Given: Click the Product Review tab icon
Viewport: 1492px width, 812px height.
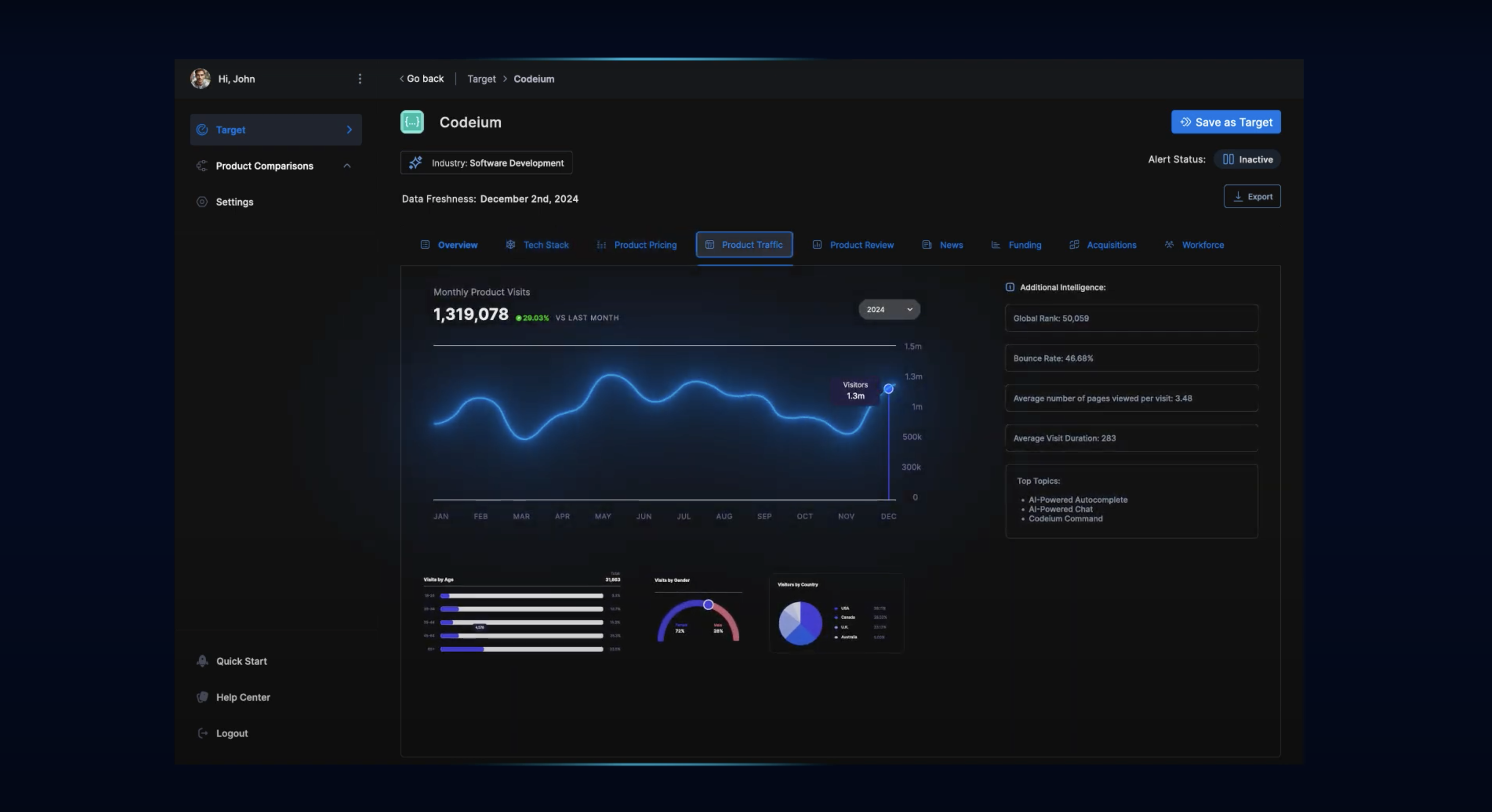Looking at the screenshot, I should tap(817, 244).
